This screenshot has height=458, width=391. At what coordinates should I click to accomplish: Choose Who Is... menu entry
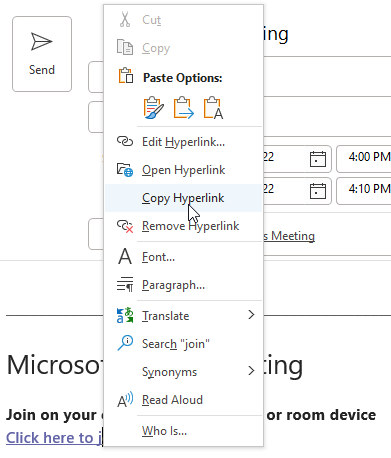[x=184, y=431]
